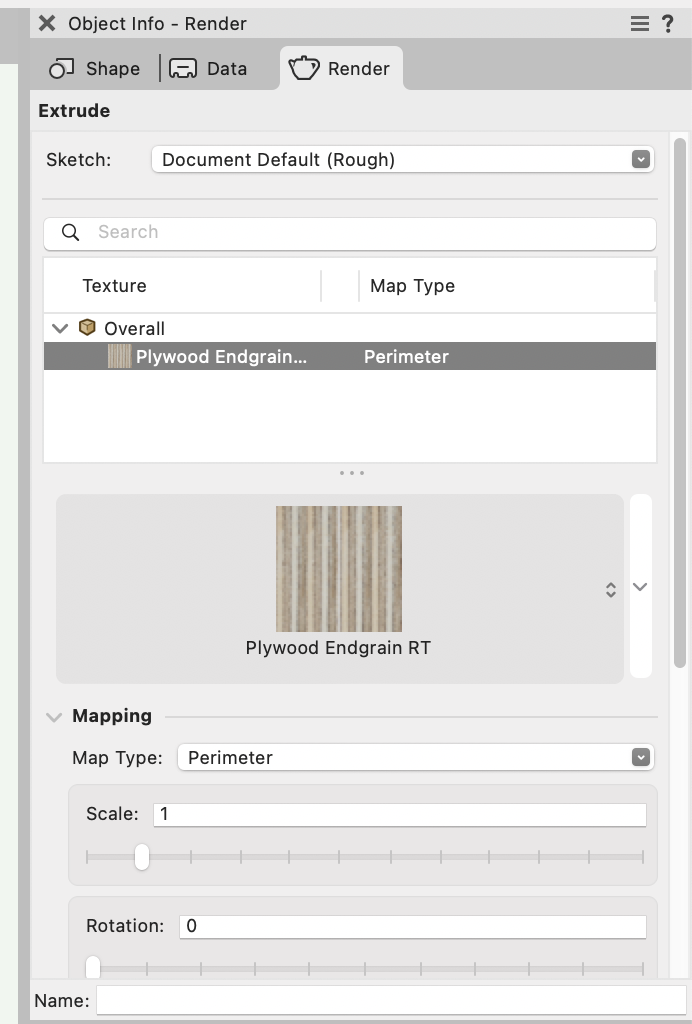This screenshot has width=692, height=1024.
Task: Open the palette hamburger menu
Action: pos(640,23)
